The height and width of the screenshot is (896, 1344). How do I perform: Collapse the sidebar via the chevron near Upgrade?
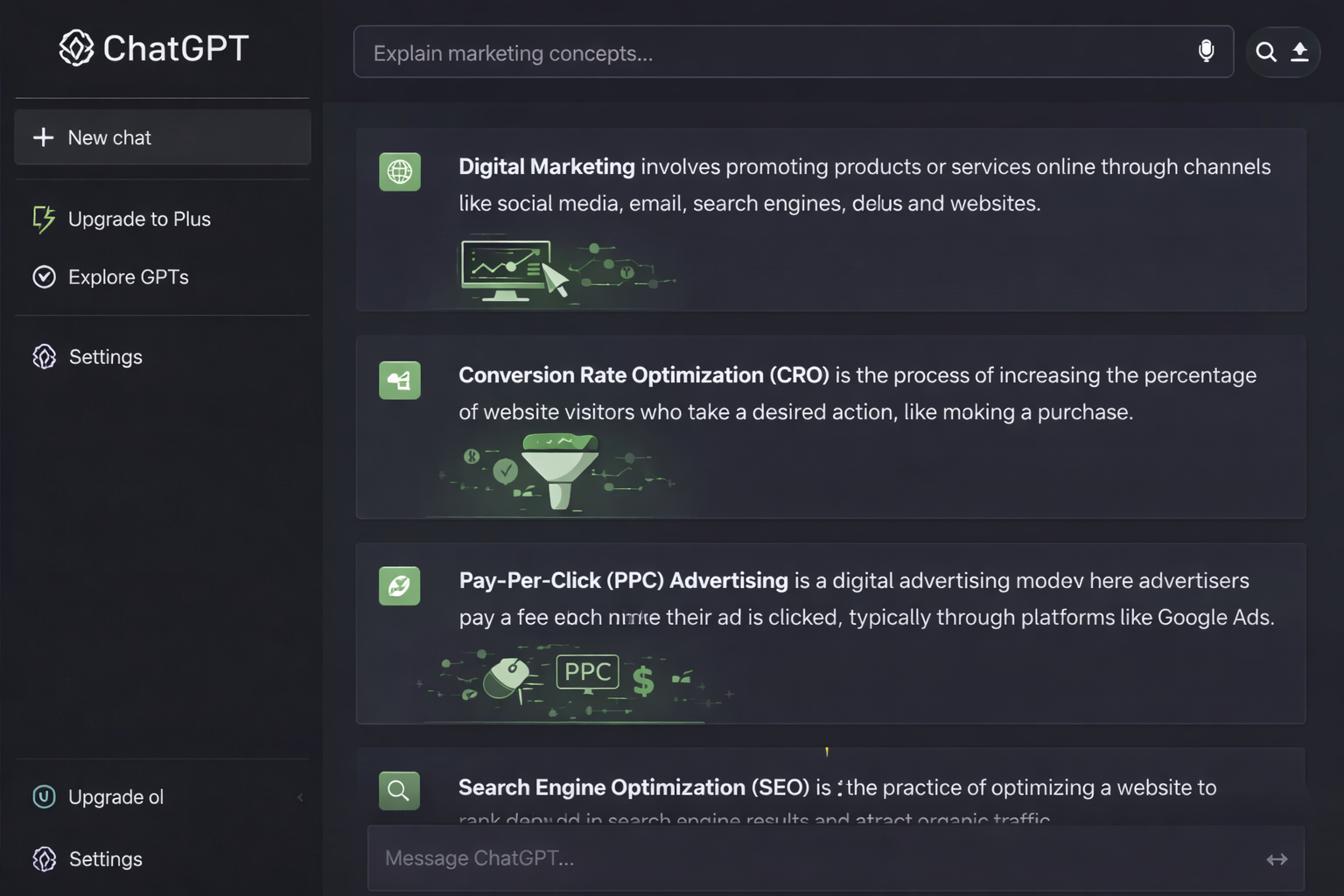click(x=300, y=797)
